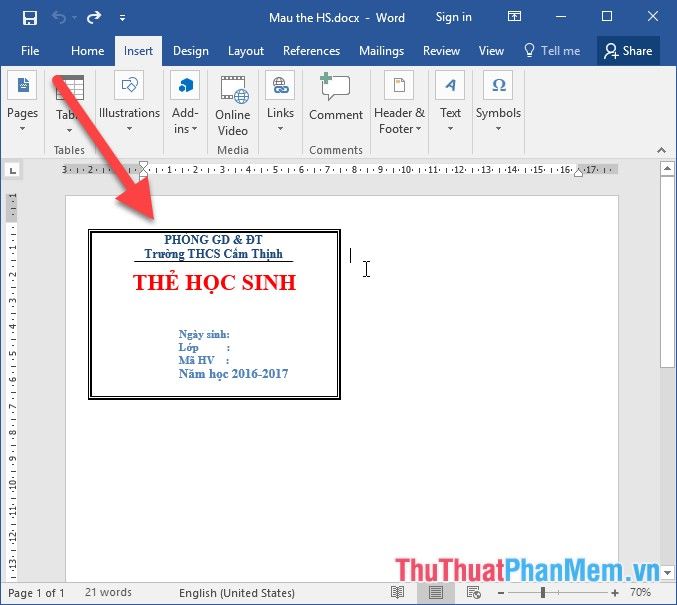Click the Share button

coord(628,51)
